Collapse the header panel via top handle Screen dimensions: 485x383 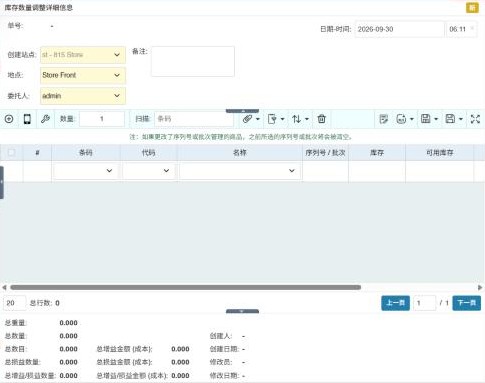click(242, 111)
